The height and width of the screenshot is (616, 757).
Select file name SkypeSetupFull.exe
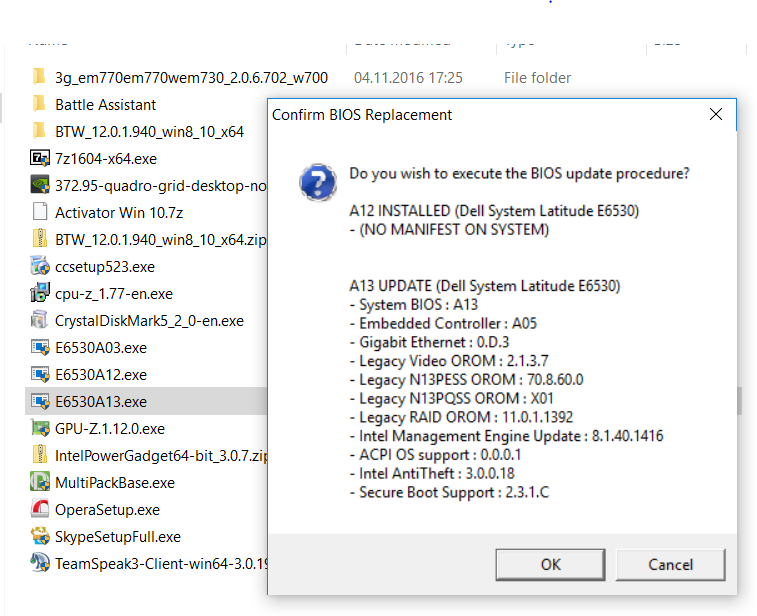118,537
